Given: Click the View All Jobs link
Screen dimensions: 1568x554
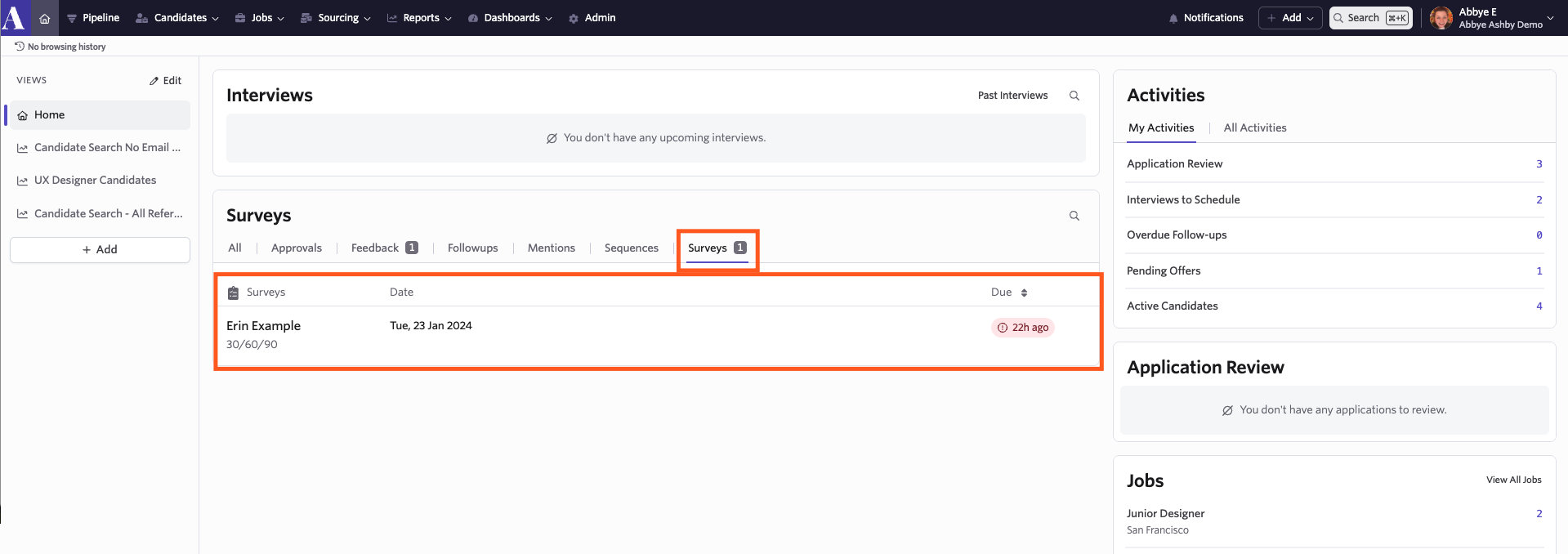Looking at the screenshot, I should [x=1513, y=480].
